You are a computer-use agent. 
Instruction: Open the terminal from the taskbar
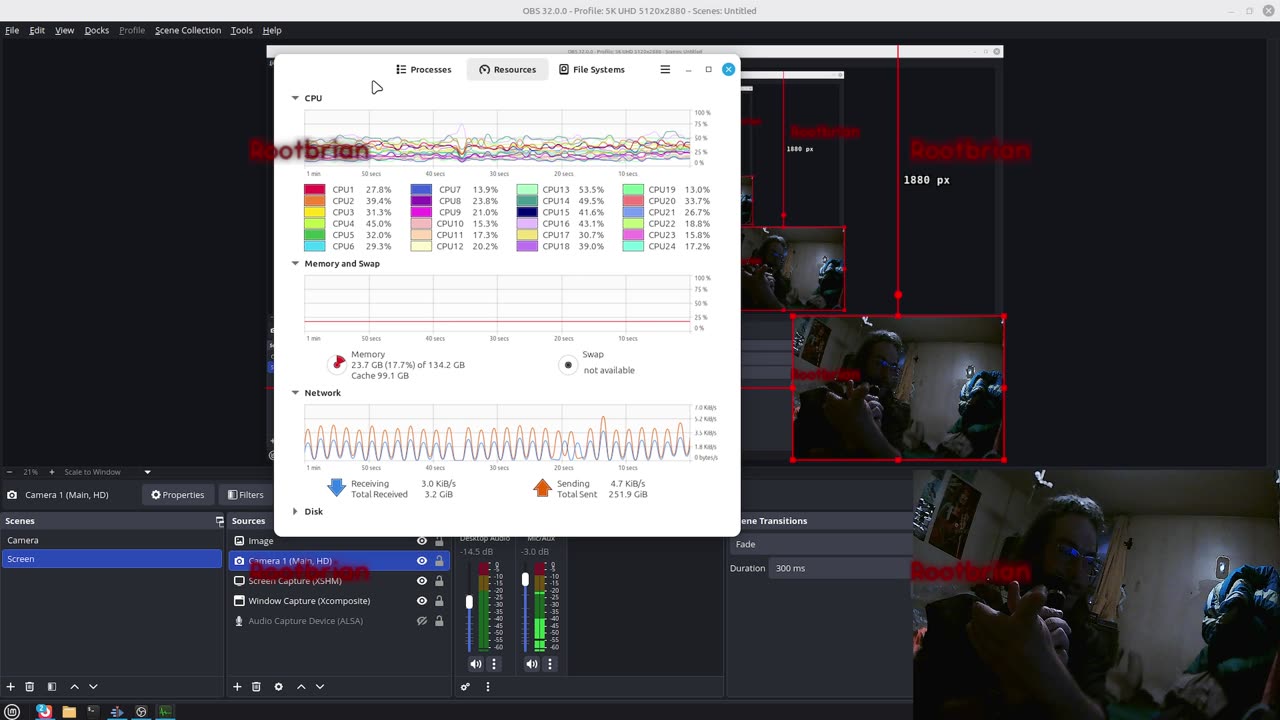coord(93,712)
